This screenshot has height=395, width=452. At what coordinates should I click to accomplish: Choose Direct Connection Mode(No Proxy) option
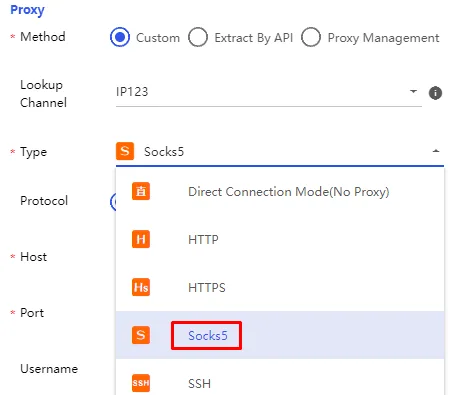coord(280,192)
